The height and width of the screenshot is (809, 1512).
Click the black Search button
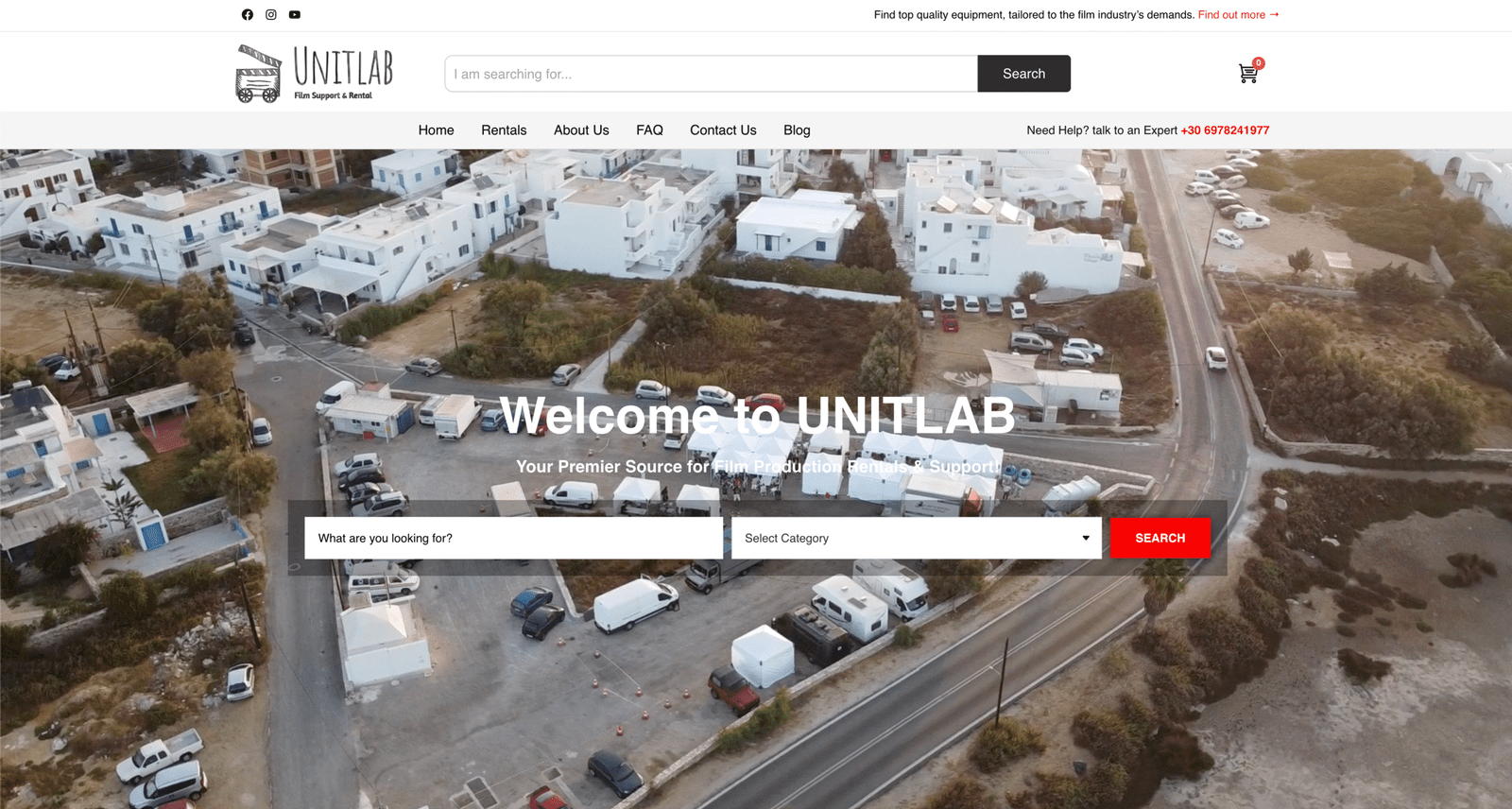[1023, 74]
